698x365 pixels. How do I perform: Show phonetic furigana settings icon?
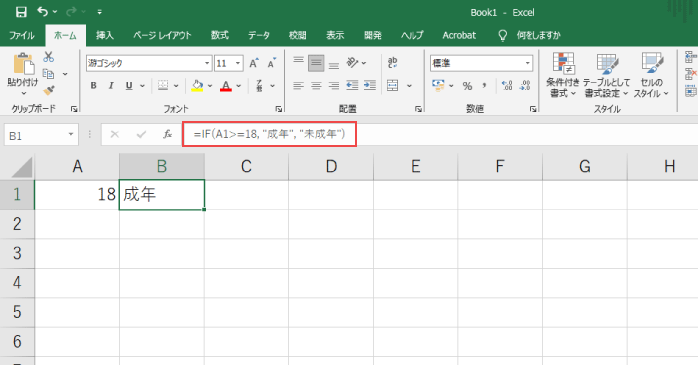click(x=259, y=85)
